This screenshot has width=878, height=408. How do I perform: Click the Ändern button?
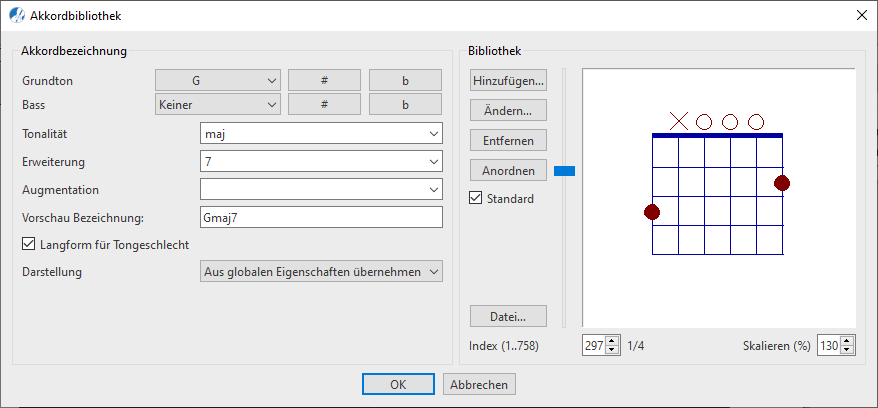tap(508, 110)
